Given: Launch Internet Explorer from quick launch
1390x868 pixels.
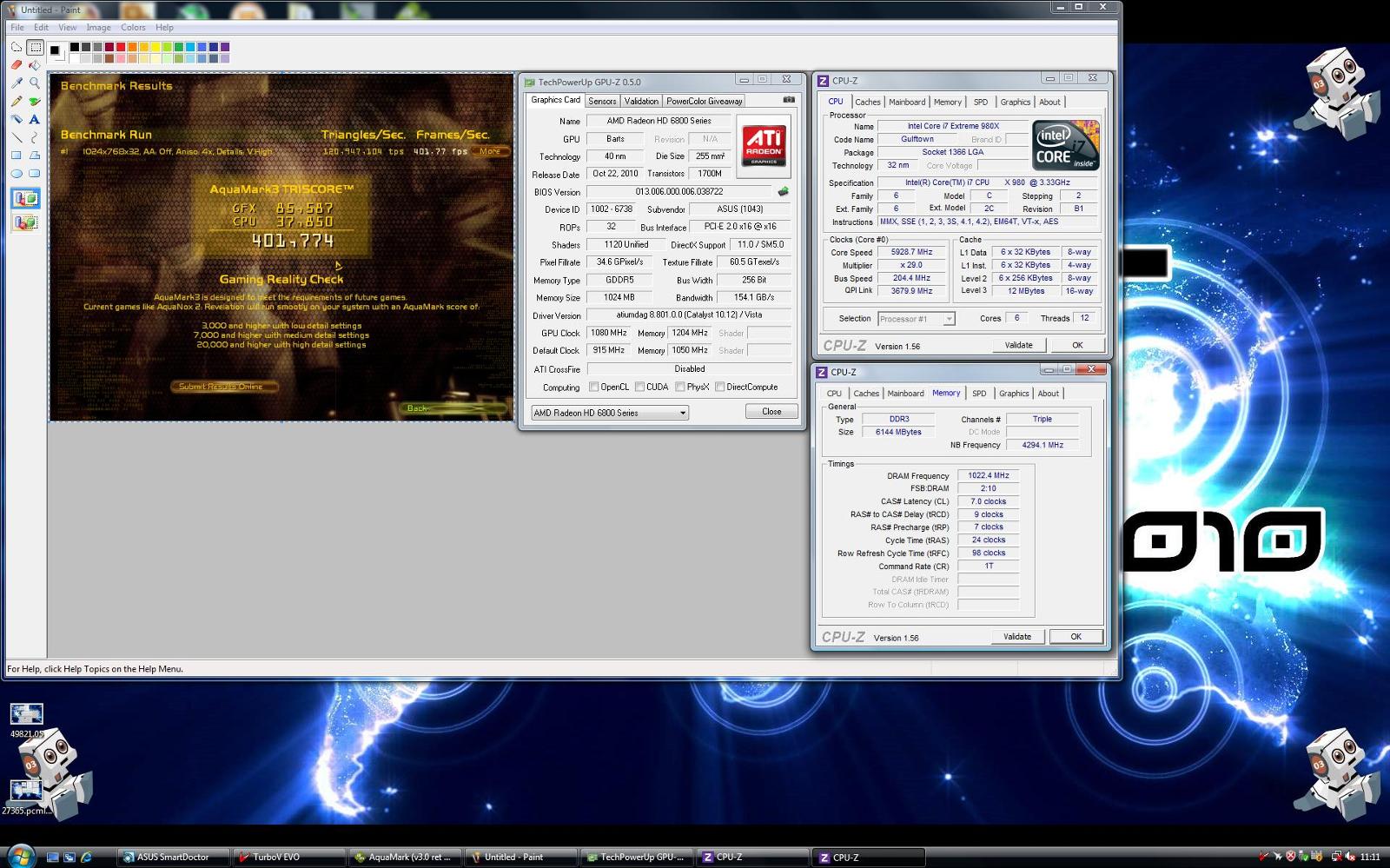Looking at the screenshot, I should coord(86,857).
